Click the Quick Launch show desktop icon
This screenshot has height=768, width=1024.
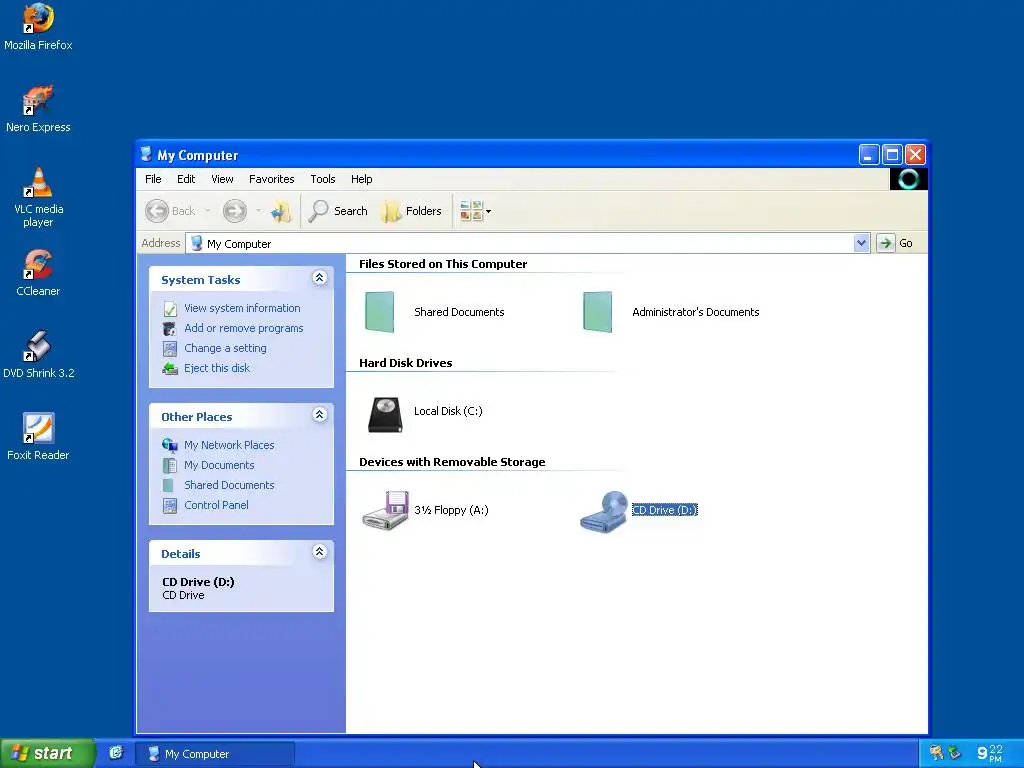click(116, 753)
